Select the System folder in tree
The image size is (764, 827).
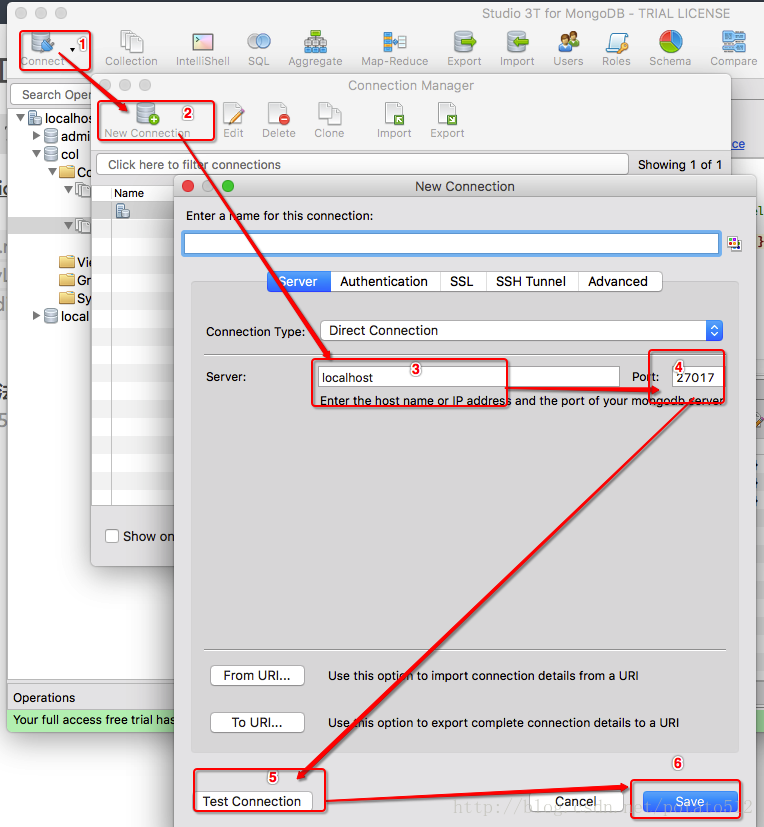75,298
